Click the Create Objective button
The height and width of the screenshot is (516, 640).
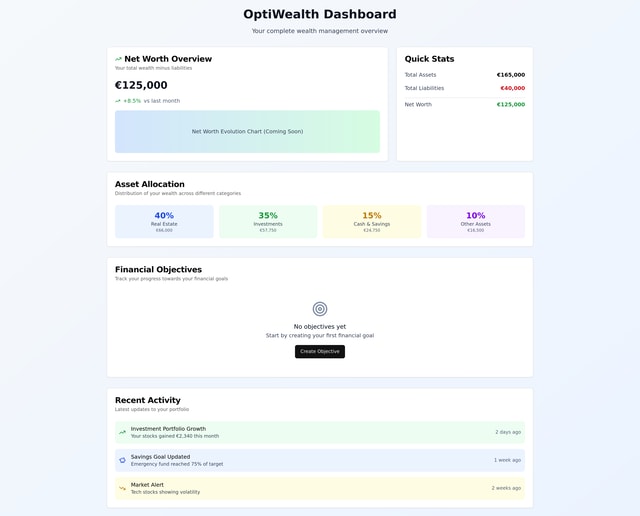(x=320, y=351)
